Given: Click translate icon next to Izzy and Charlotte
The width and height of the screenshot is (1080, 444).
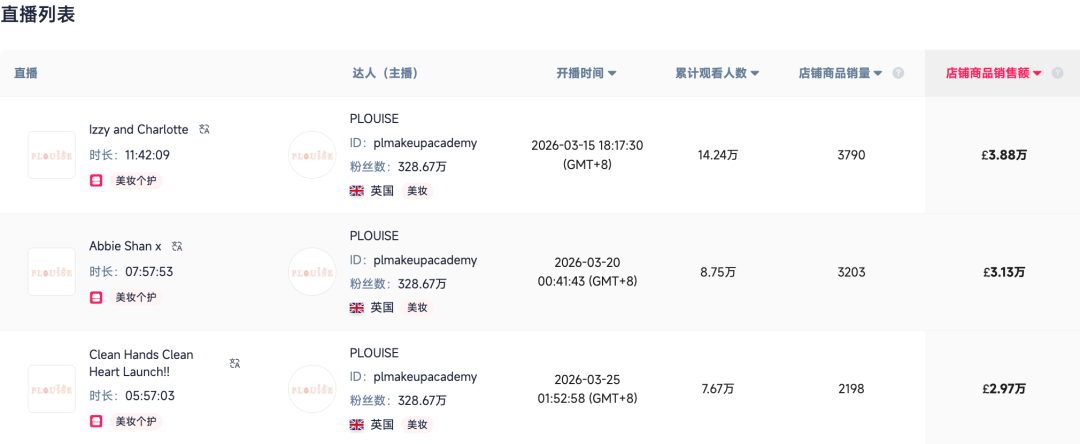Looking at the screenshot, I should (x=205, y=129).
